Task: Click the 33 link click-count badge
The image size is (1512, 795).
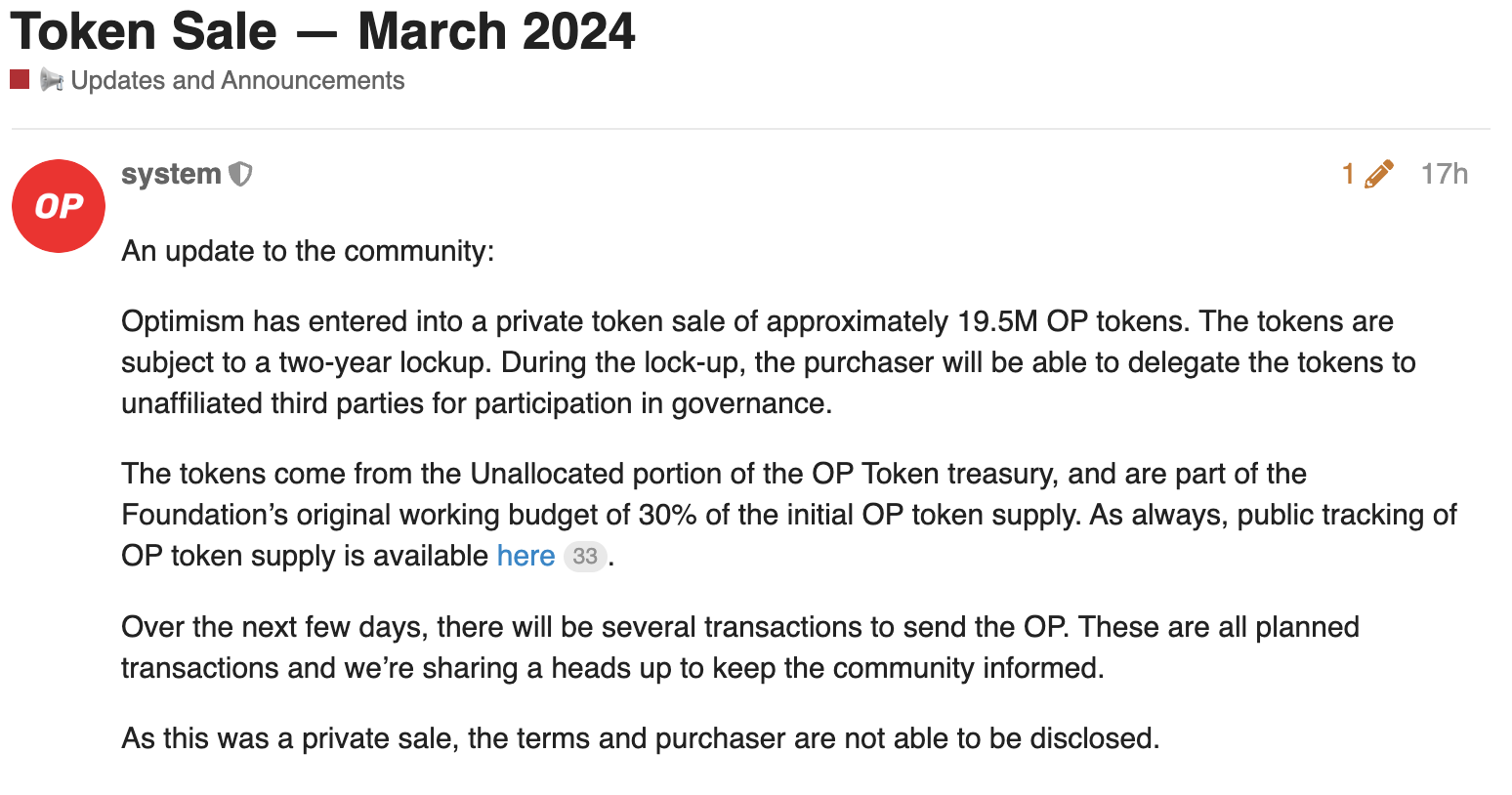Action: point(585,556)
